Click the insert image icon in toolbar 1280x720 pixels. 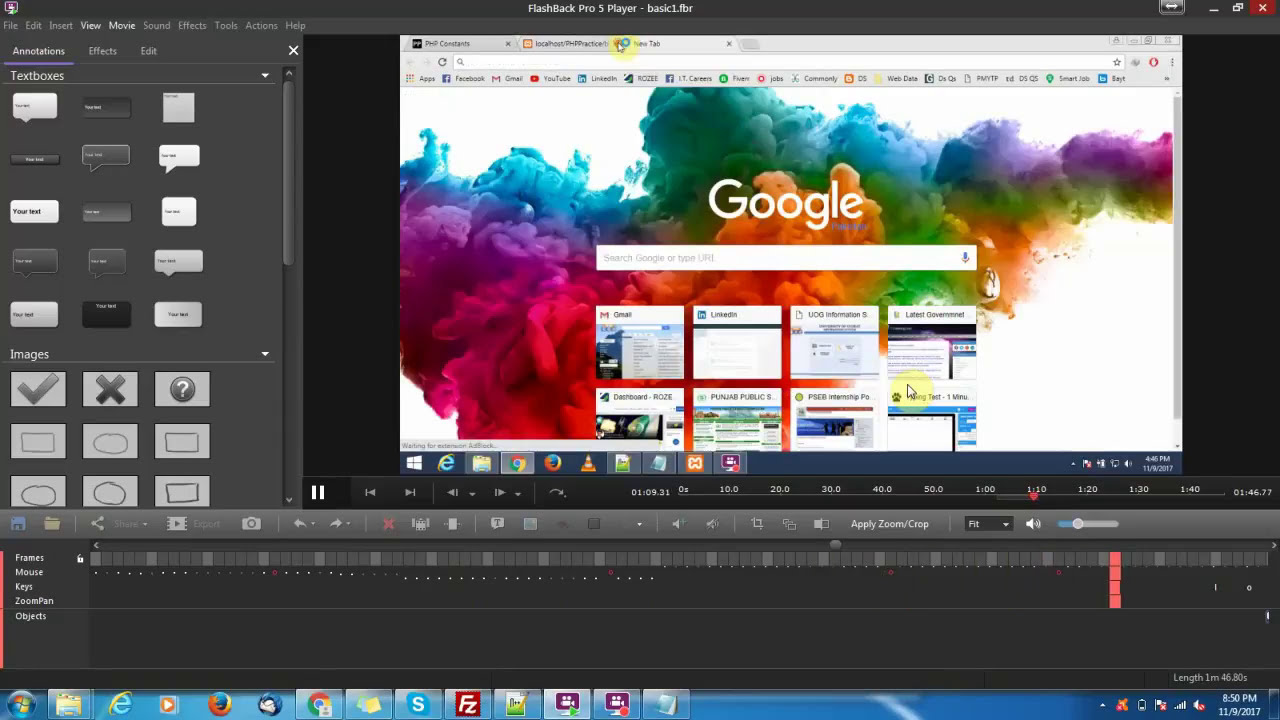[530, 524]
